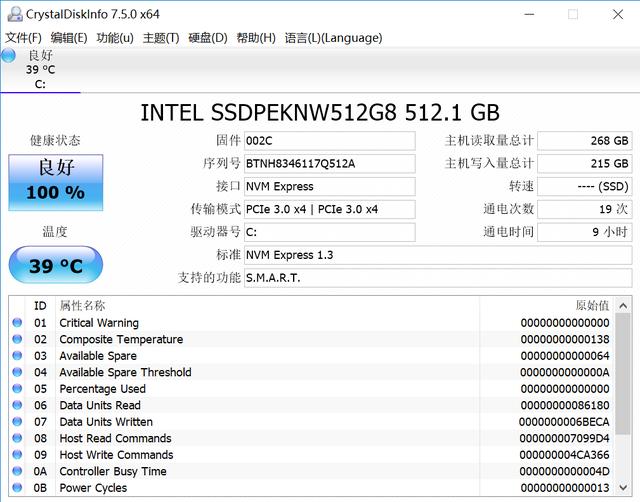
Task: Click status dot for Available Spare Threshold
Action: click(17, 372)
